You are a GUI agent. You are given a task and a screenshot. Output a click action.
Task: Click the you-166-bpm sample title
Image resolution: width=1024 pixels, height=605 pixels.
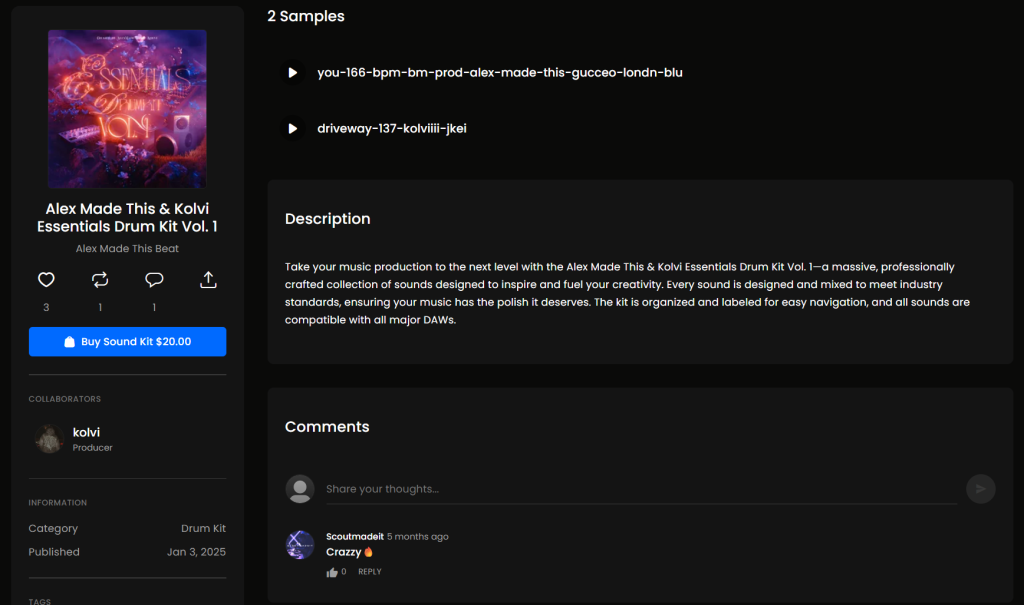(500, 73)
